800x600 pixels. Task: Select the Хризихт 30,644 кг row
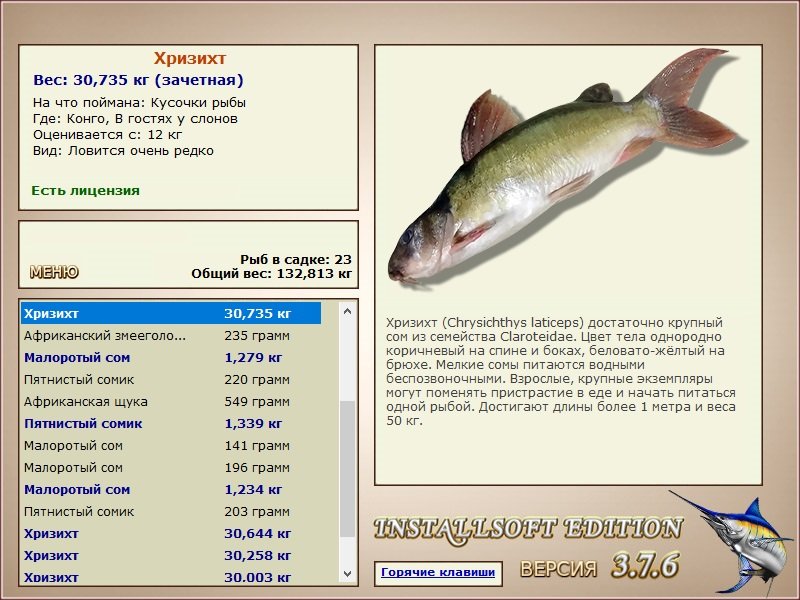(171, 534)
